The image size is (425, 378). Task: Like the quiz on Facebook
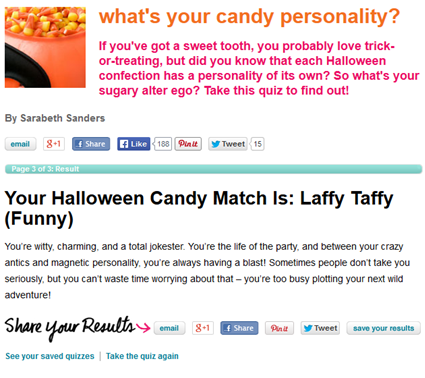click(134, 144)
